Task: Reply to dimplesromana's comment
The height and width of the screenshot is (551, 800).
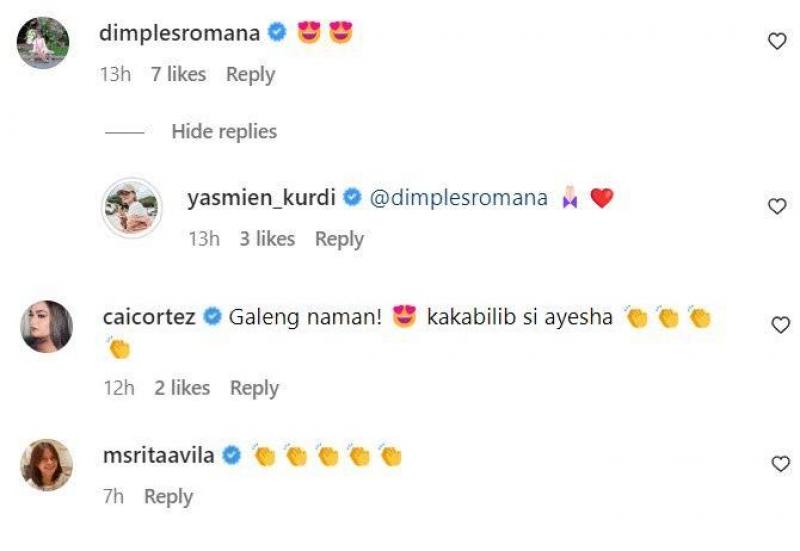Action: pyautogui.click(x=251, y=74)
